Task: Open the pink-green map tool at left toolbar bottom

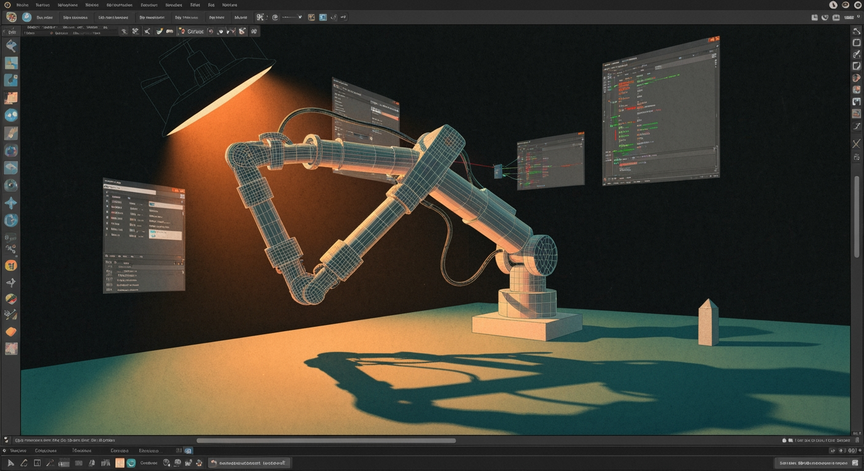Action: click(x=11, y=348)
